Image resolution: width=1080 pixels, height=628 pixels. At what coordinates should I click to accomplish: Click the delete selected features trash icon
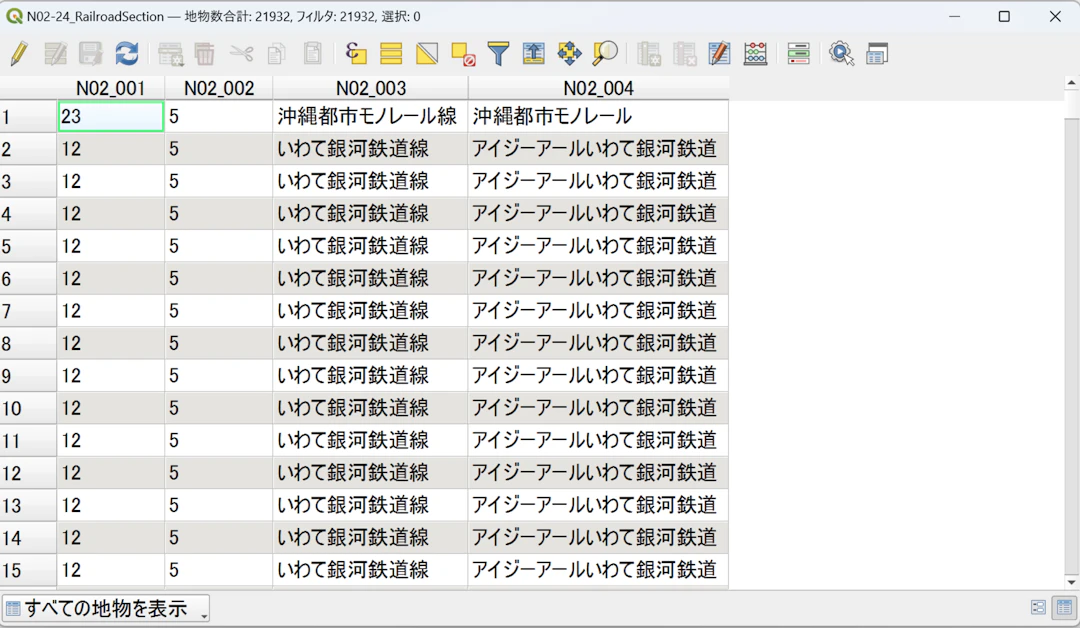pyautogui.click(x=205, y=53)
